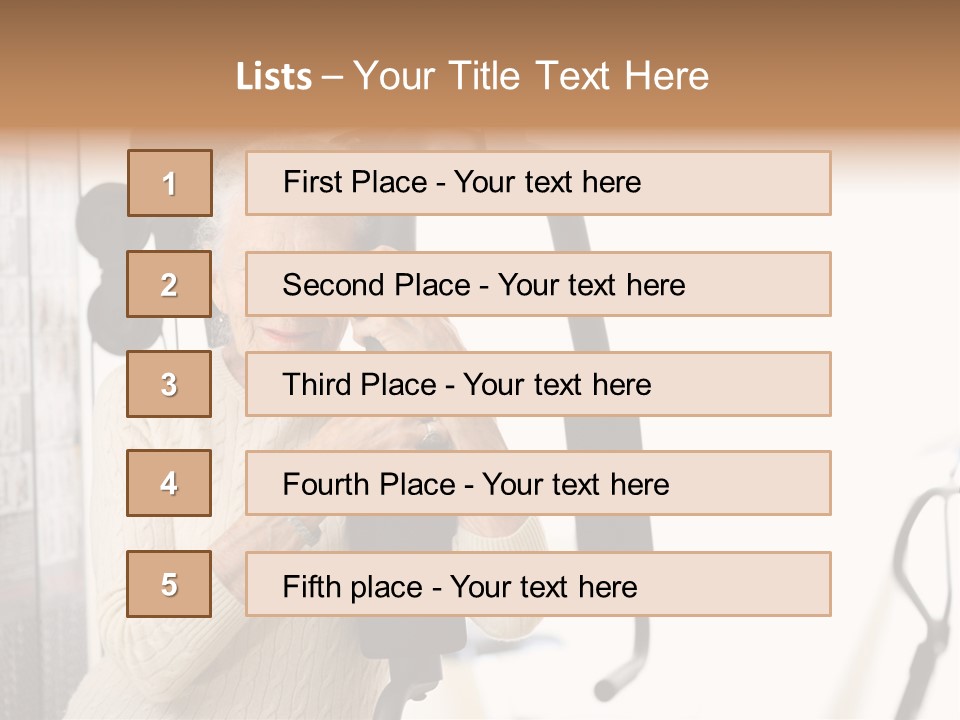Click the words 'First Place'

(355, 182)
